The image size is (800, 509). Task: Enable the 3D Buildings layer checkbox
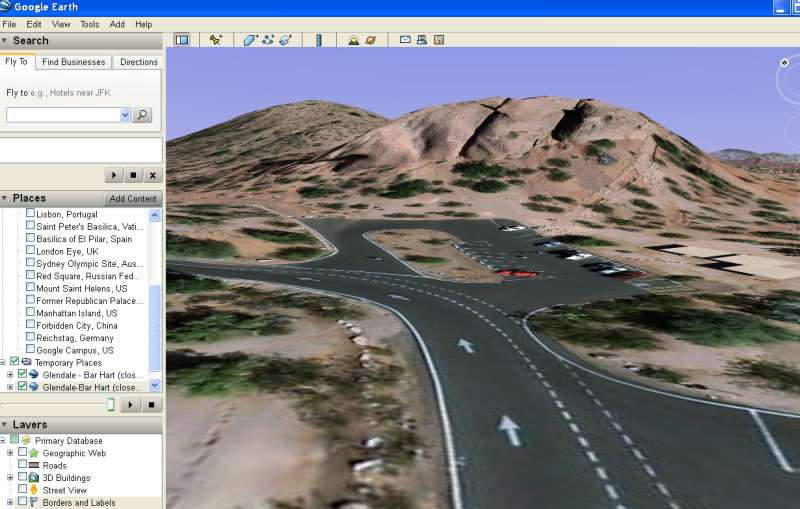click(x=22, y=477)
